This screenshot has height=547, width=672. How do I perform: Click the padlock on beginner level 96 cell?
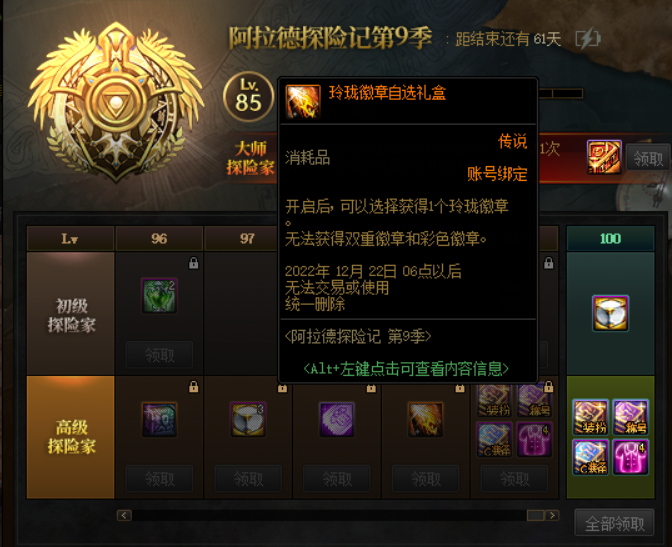tap(194, 263)
